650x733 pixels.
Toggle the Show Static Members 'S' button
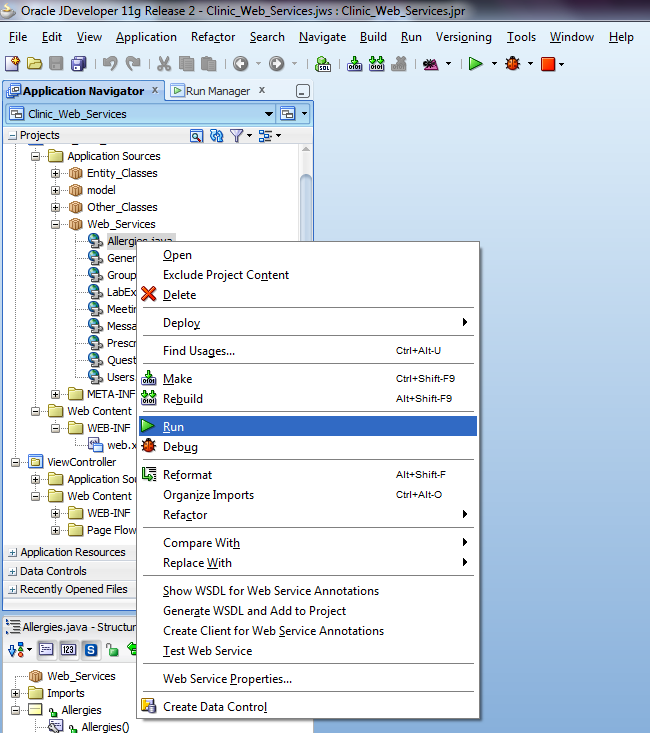click(x=91, y=649)
